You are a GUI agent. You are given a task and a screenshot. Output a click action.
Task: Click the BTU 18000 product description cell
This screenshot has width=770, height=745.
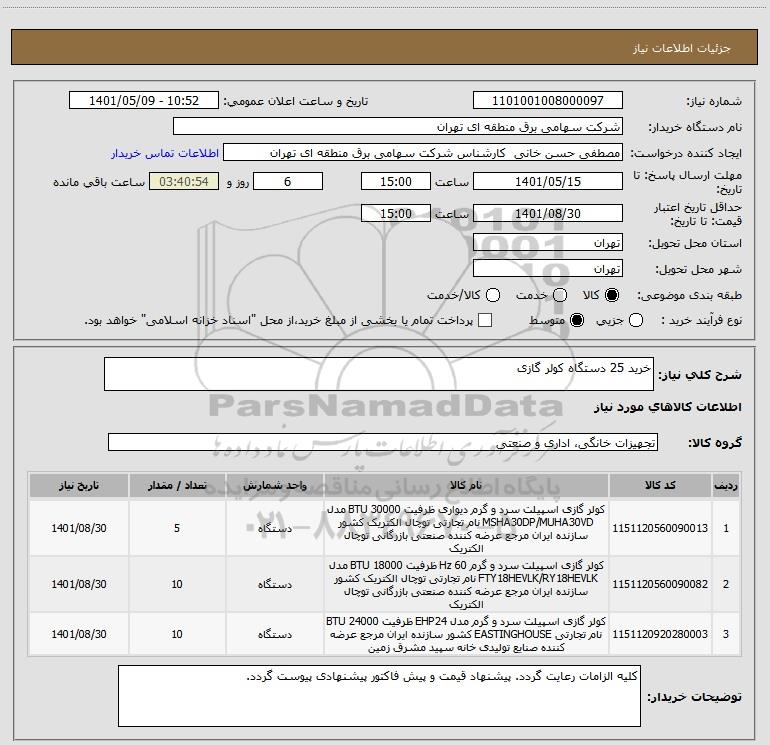point(466,584)
